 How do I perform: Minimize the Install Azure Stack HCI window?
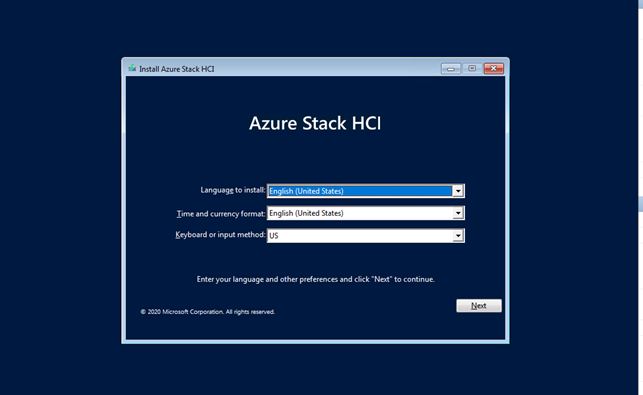click(451, 68)
